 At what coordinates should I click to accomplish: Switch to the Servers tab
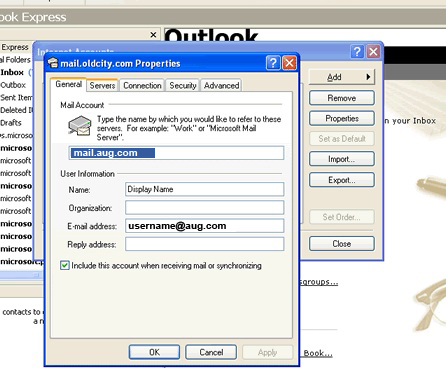[102, 86]
